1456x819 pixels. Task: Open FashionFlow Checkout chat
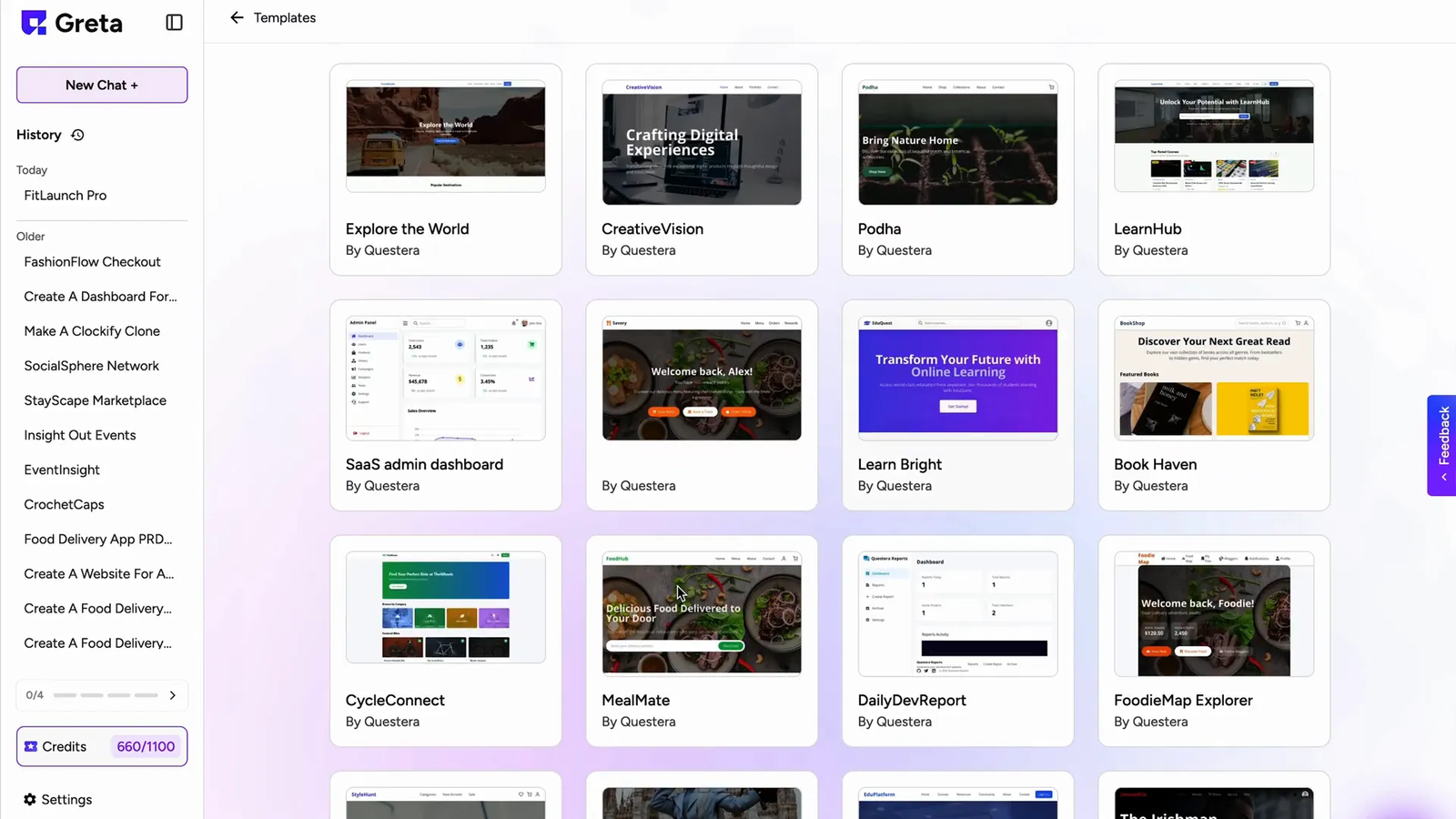[93, 262]
